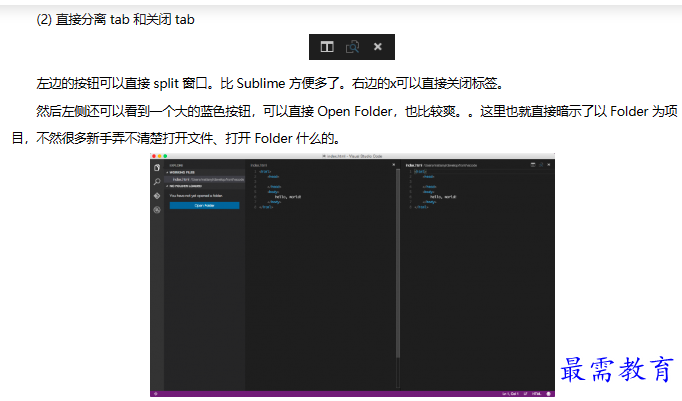Click the green zoom dot of the VS Code window

(x=165, y=156)
